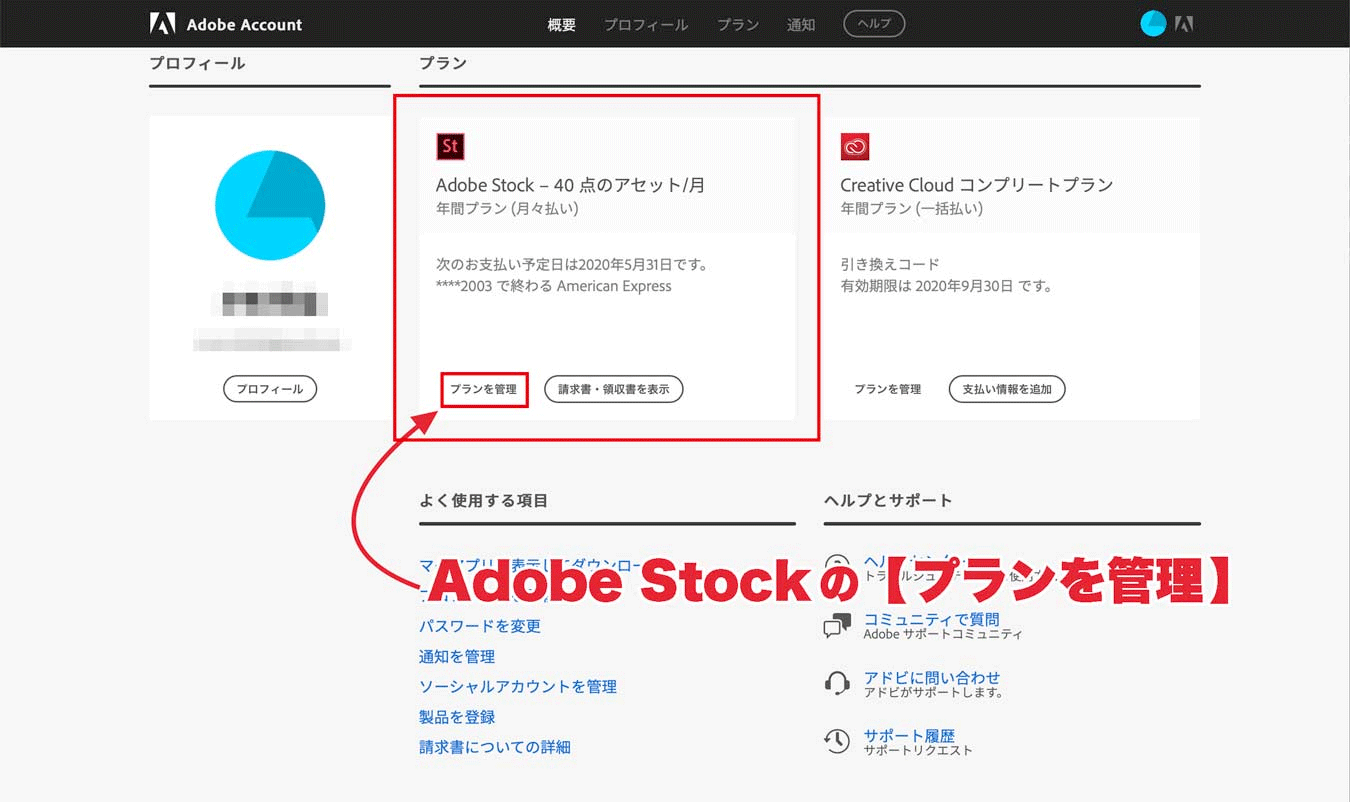Click 支払い情報を追加 for Creative Cloud

[x=1007, y=389]
